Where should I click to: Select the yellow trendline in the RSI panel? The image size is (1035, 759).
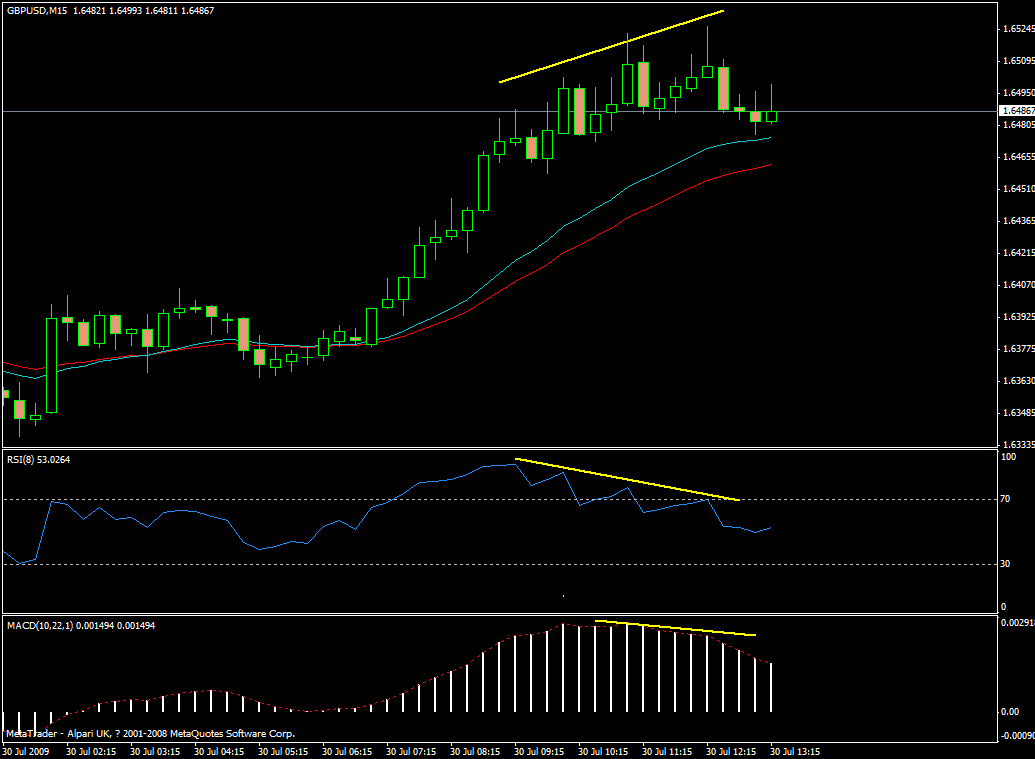pyautogui.click(x=627, y=479)
